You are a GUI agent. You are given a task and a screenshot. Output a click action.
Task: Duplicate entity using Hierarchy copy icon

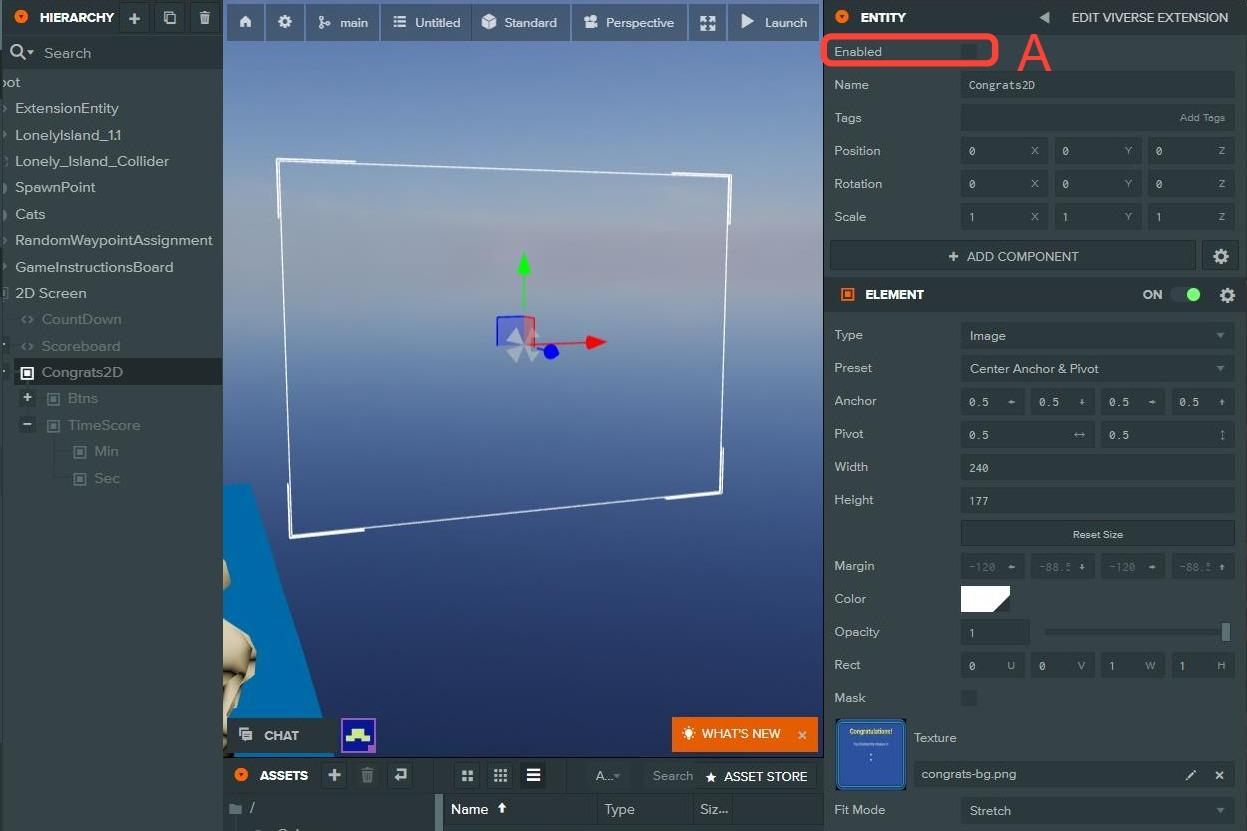pyautogui.click(x=169, y=18)
